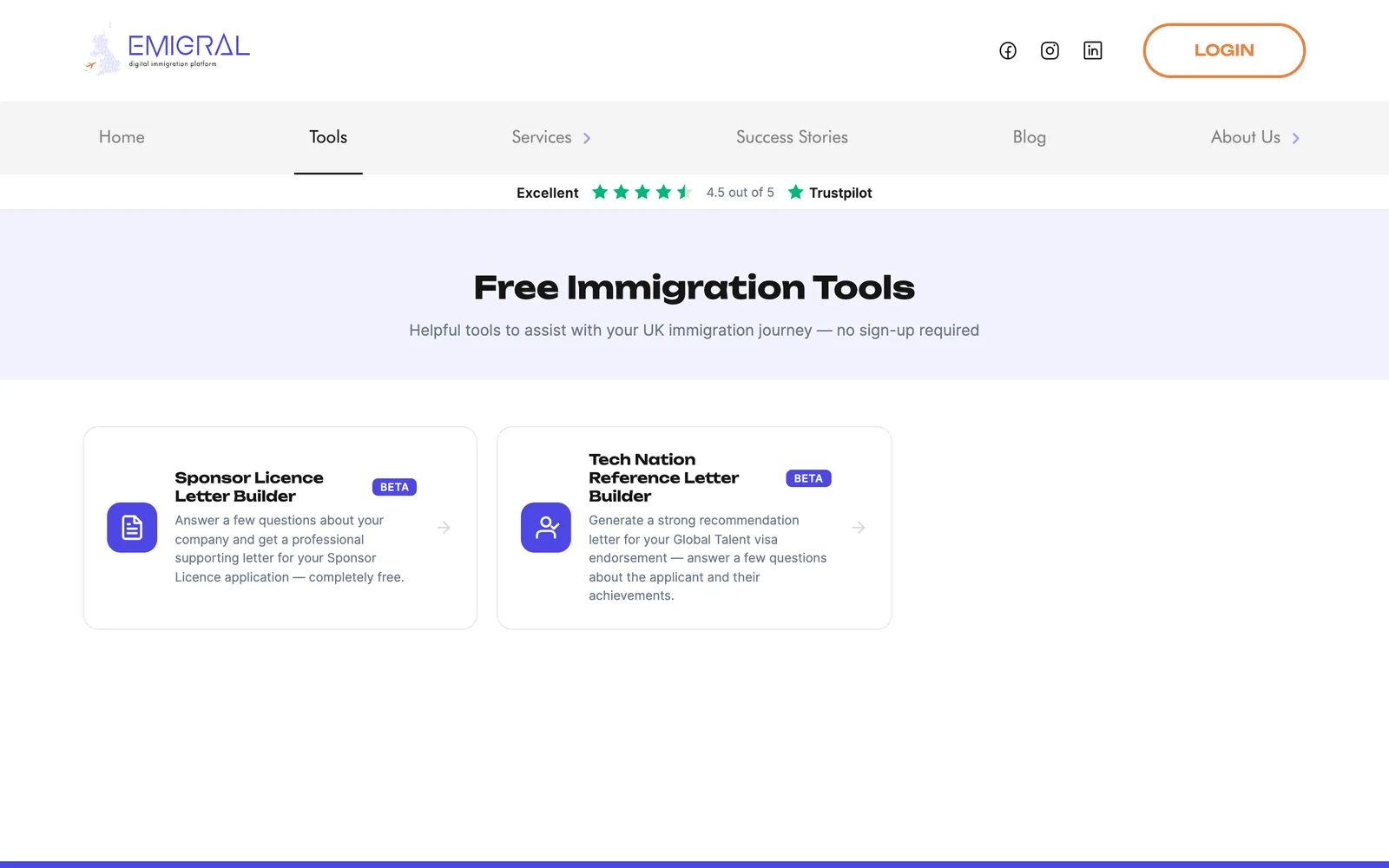Open the Facebook social icon
The width and height of the screenshot is (1389, 868).
pyautogui.click(x=1007, y=50)
